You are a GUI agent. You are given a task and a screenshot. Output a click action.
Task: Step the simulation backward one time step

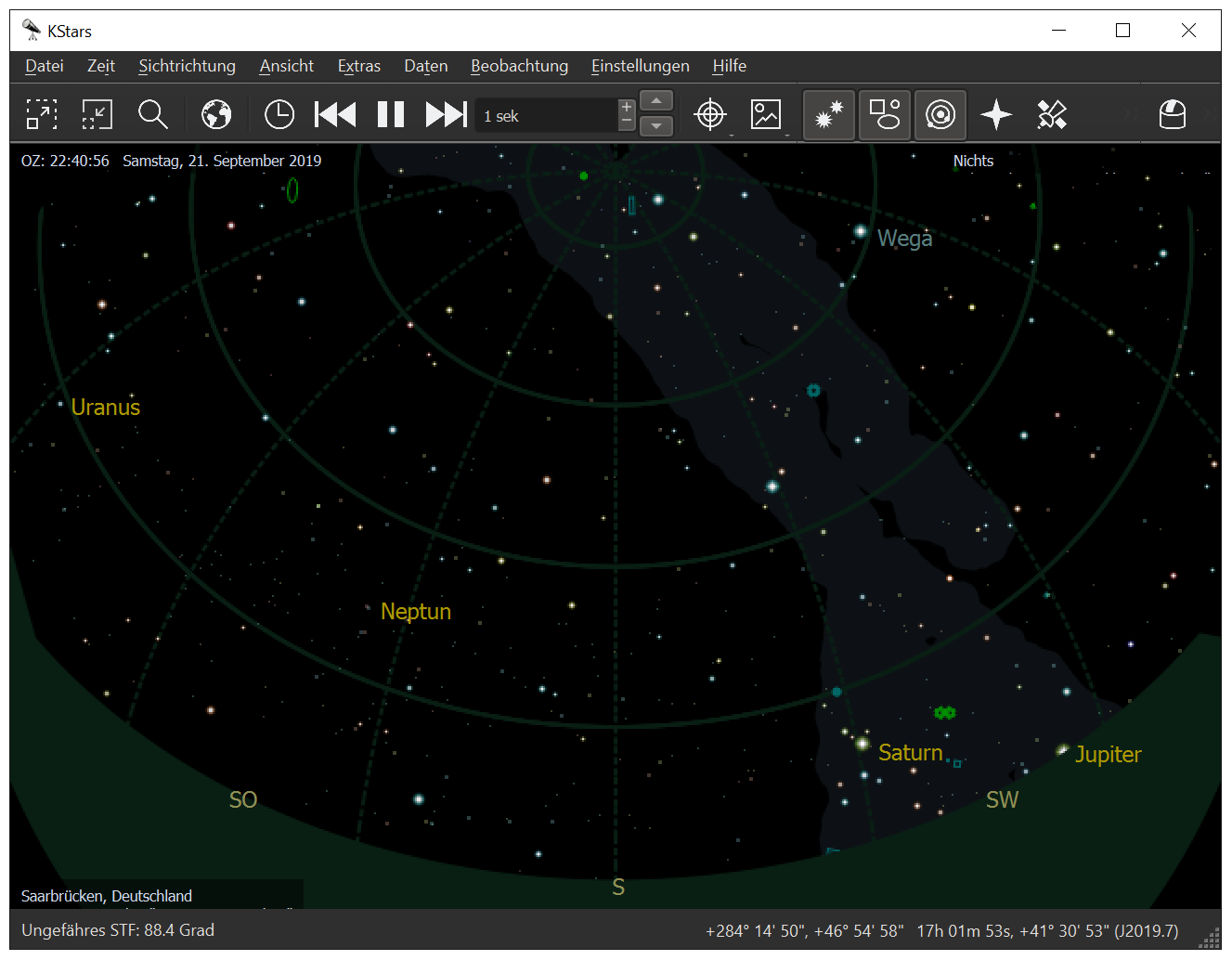(335, 114)
